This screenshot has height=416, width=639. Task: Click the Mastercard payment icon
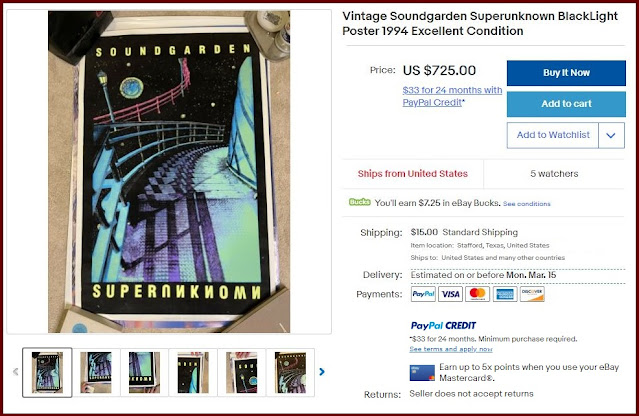pyautogui.click(x=478, y=294)
